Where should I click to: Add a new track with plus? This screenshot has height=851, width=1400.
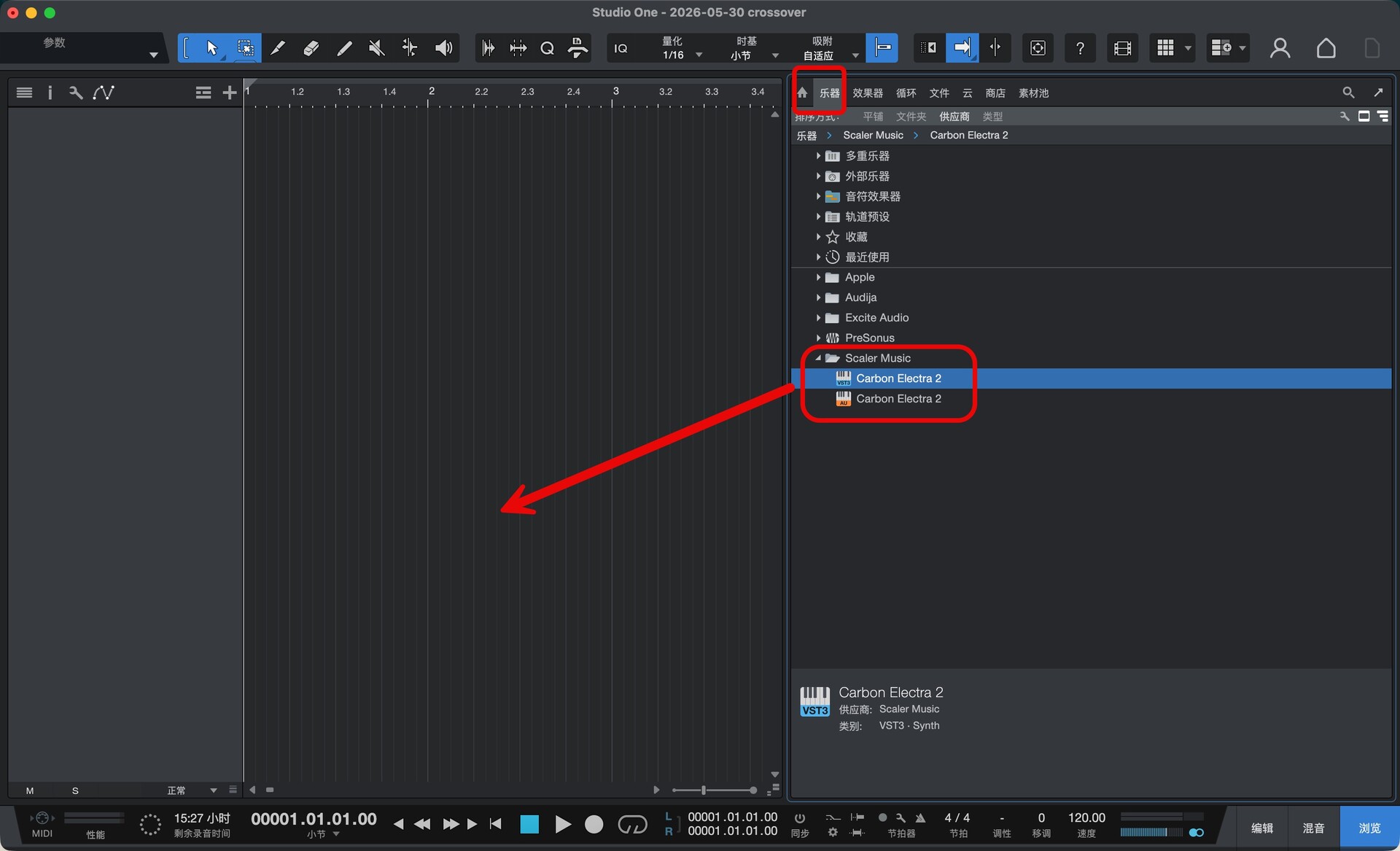[229, 93]
